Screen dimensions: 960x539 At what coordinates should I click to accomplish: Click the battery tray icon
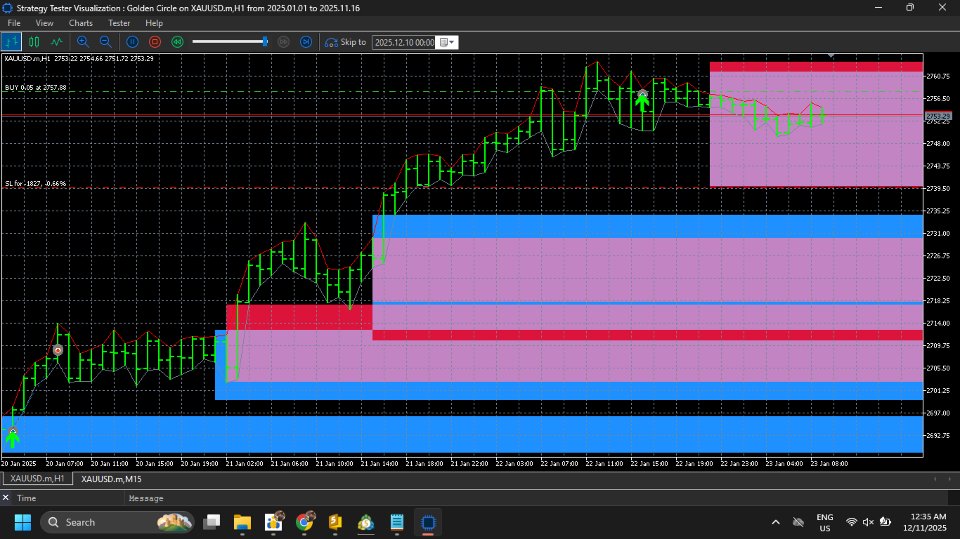tap(885, 522)
